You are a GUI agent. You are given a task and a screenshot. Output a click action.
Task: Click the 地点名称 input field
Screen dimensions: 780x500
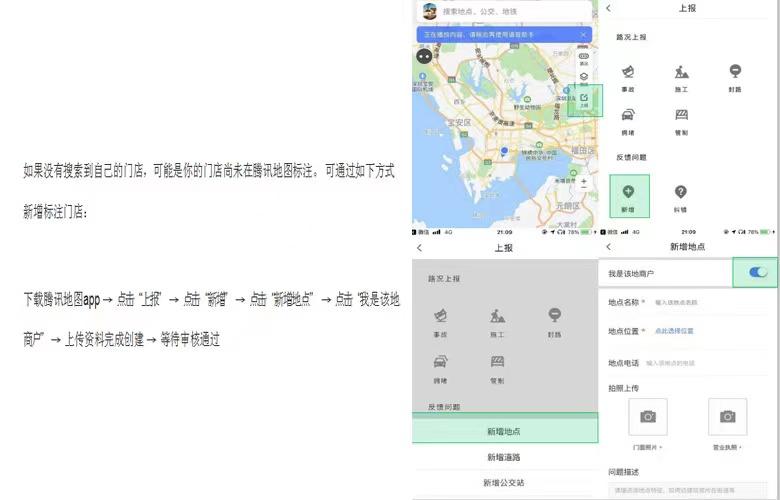[709, 302]
